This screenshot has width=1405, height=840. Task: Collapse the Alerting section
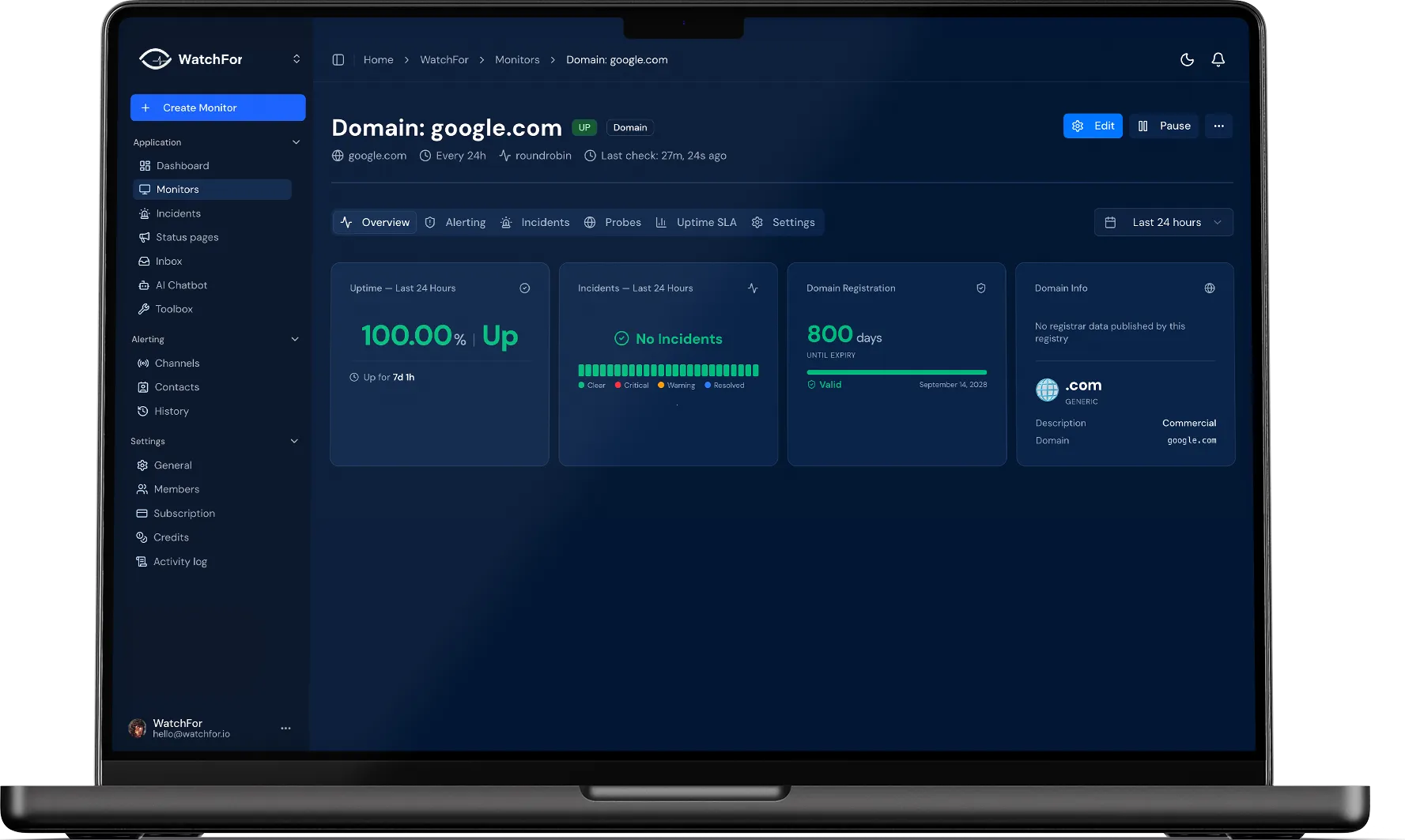point(295,339)
